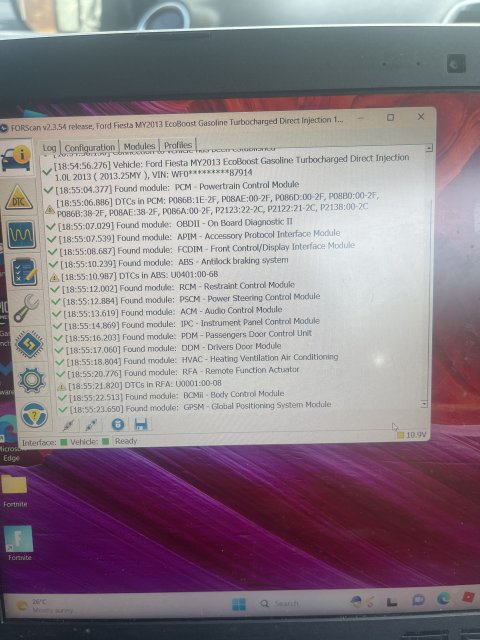Click the log scrollbar up arrow
This screenshot has height=640, width=480.
coord(429,148)
